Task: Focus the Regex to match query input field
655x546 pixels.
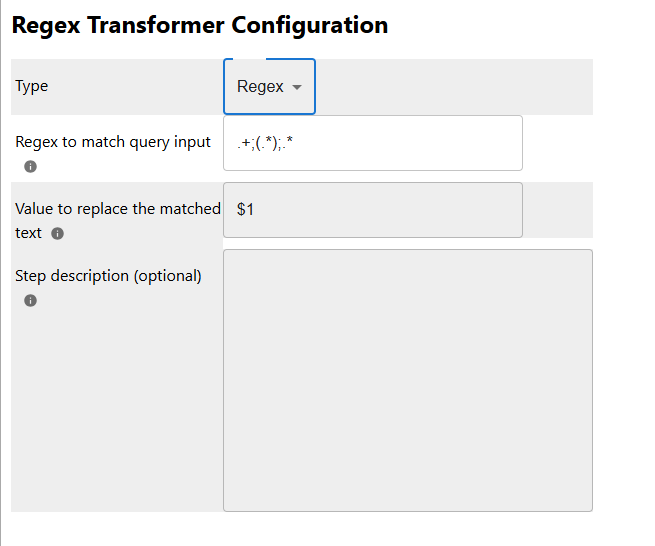Action: click(x=372, y=143)
